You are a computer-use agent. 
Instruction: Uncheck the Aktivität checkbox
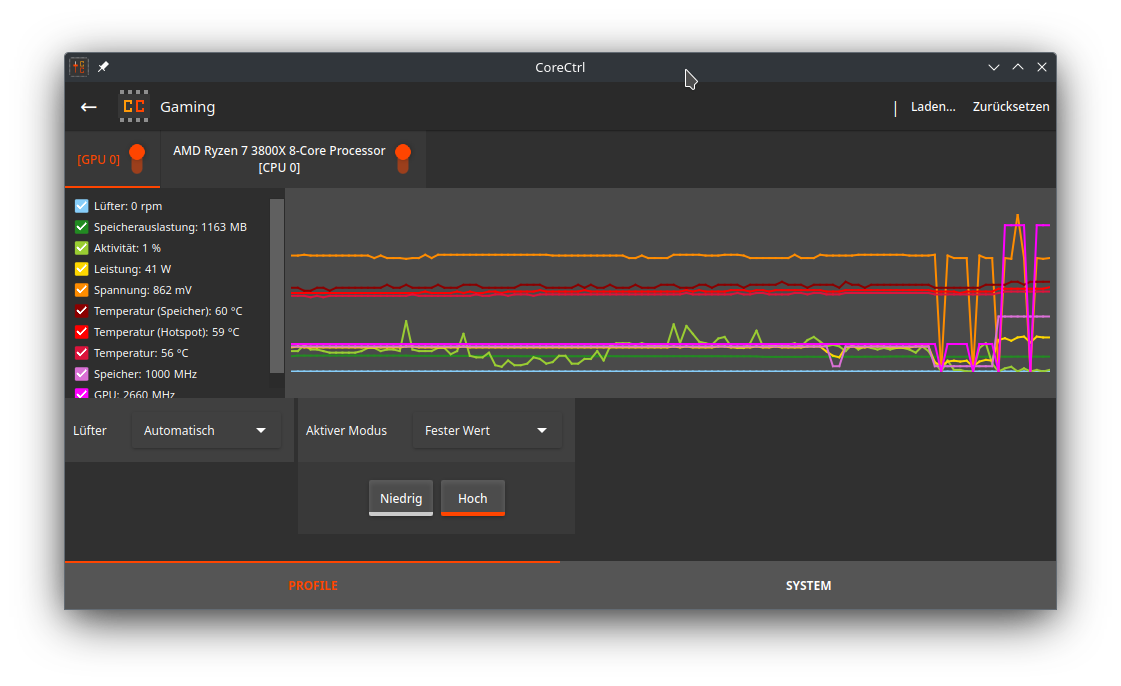(82, 248)
